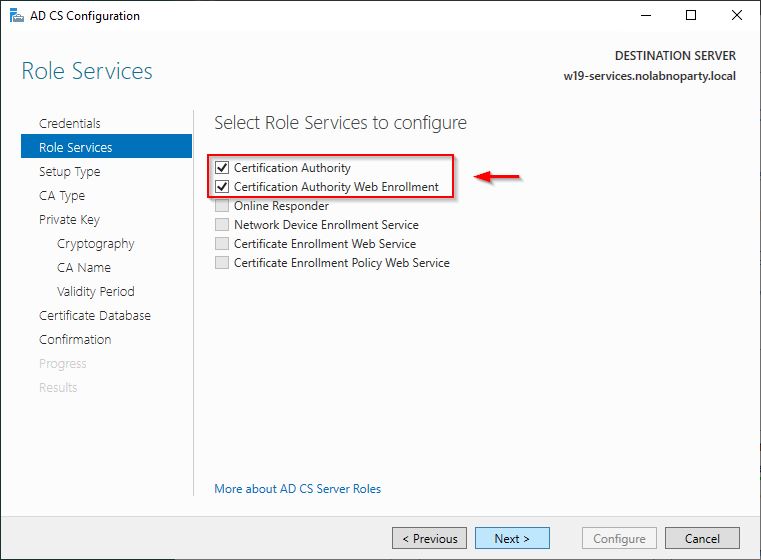Viewport: 761px width, 560px height.
Task: Go to Certificate Database step
Action: [x=95, y=315]
